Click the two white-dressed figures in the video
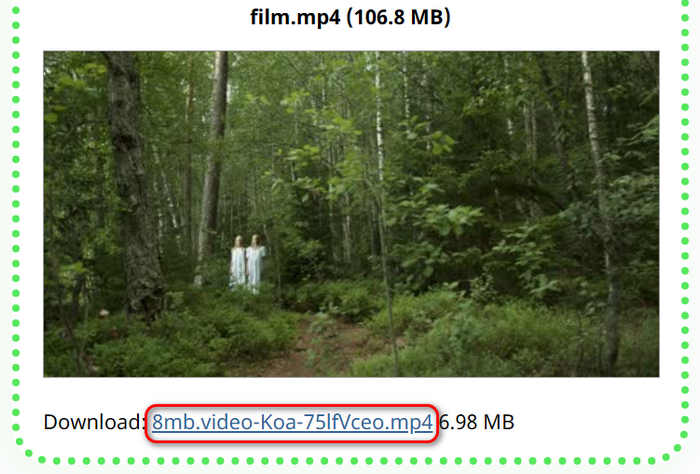The width and height of the screenshot is (700, 474). click(248, 264)
